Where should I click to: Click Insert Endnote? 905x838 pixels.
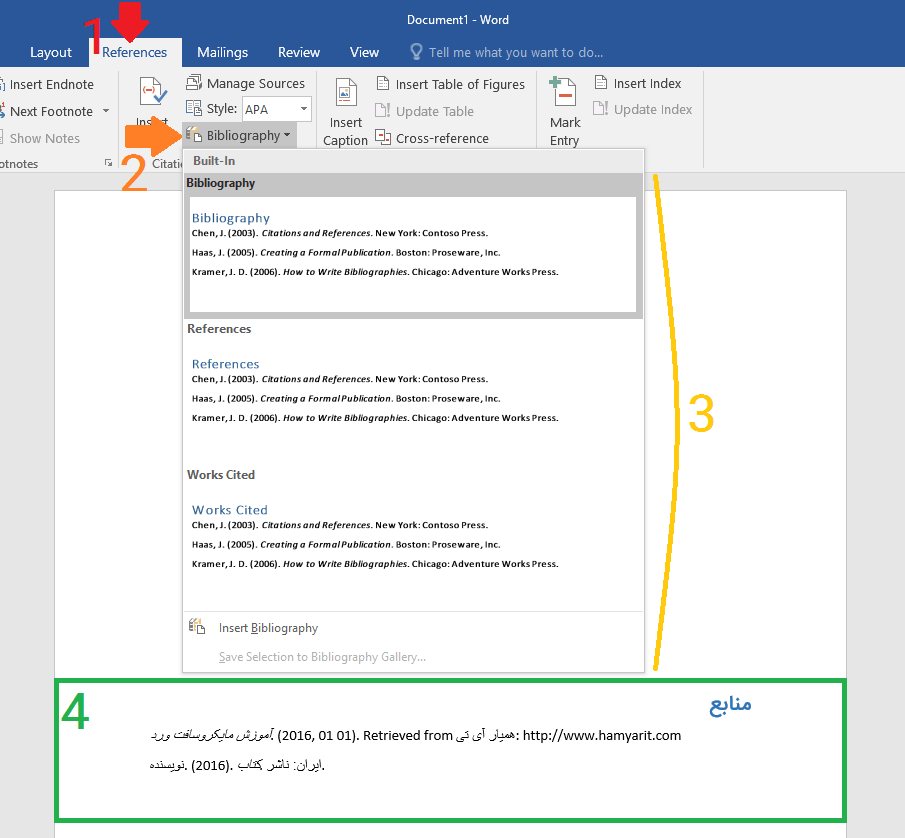[x=51, y=84]
